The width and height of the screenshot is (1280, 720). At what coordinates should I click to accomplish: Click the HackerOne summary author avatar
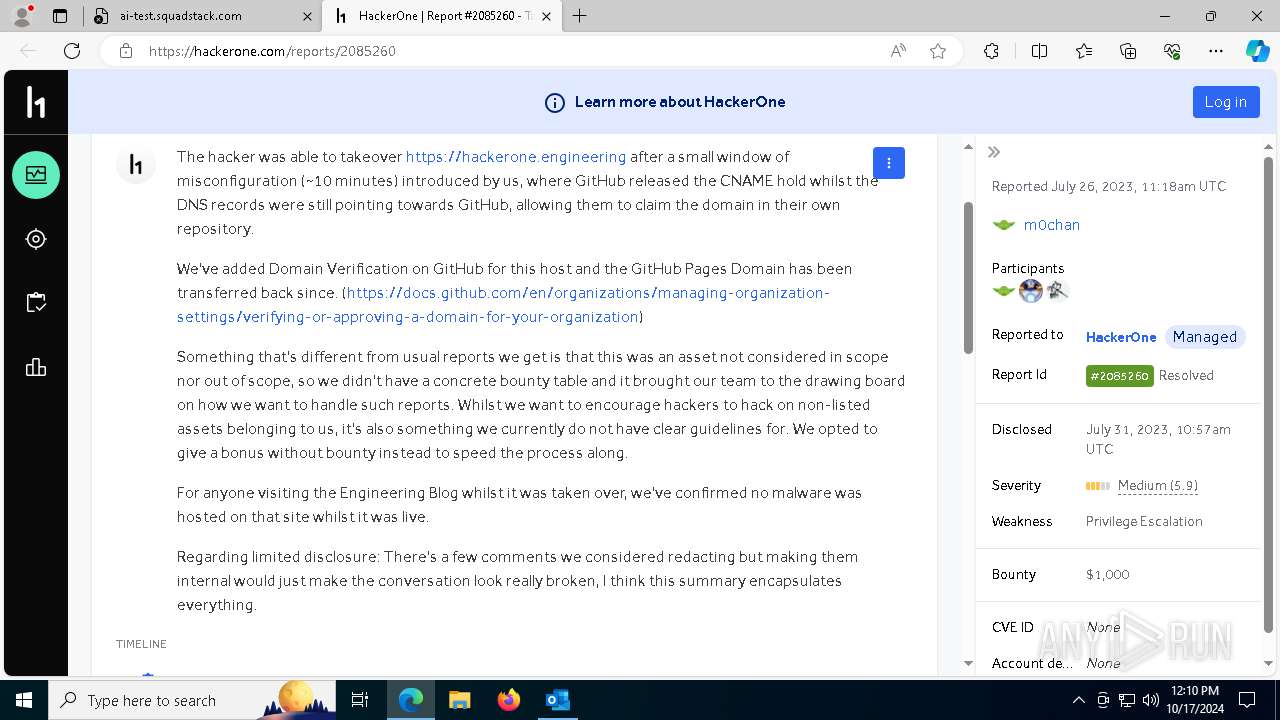click(136, 165)
